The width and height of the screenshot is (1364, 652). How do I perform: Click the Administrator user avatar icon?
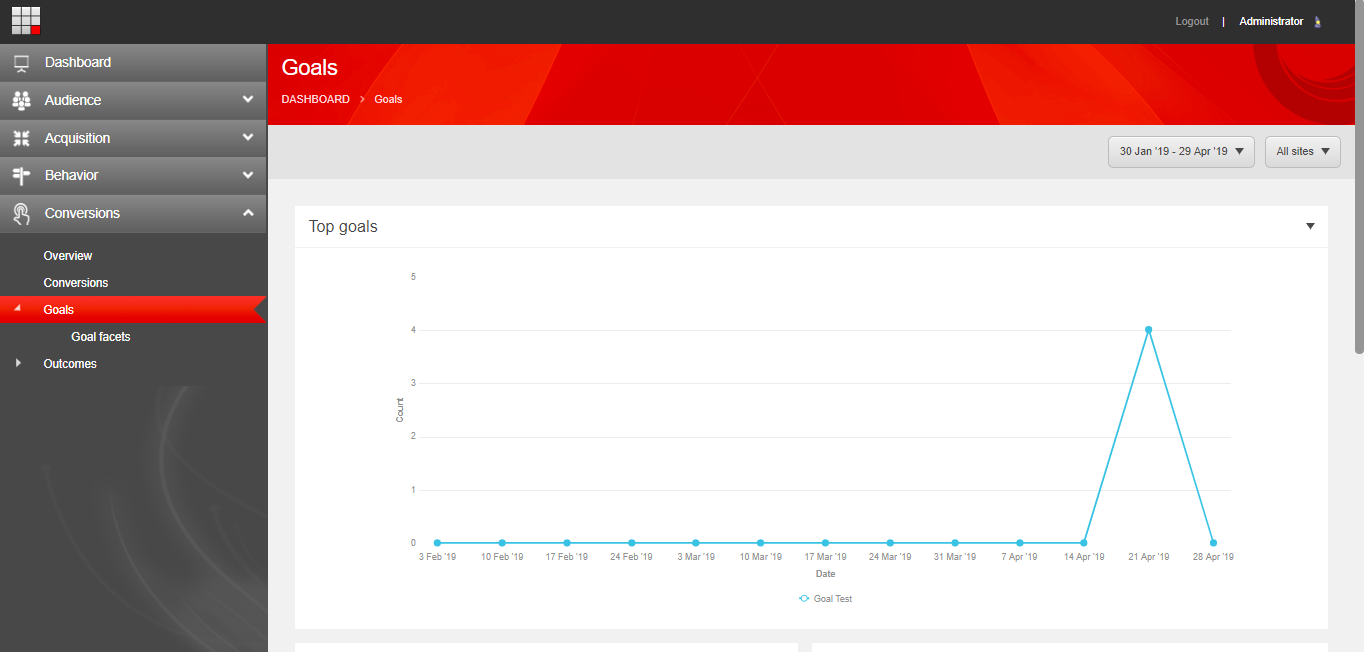click(1318, 22)
